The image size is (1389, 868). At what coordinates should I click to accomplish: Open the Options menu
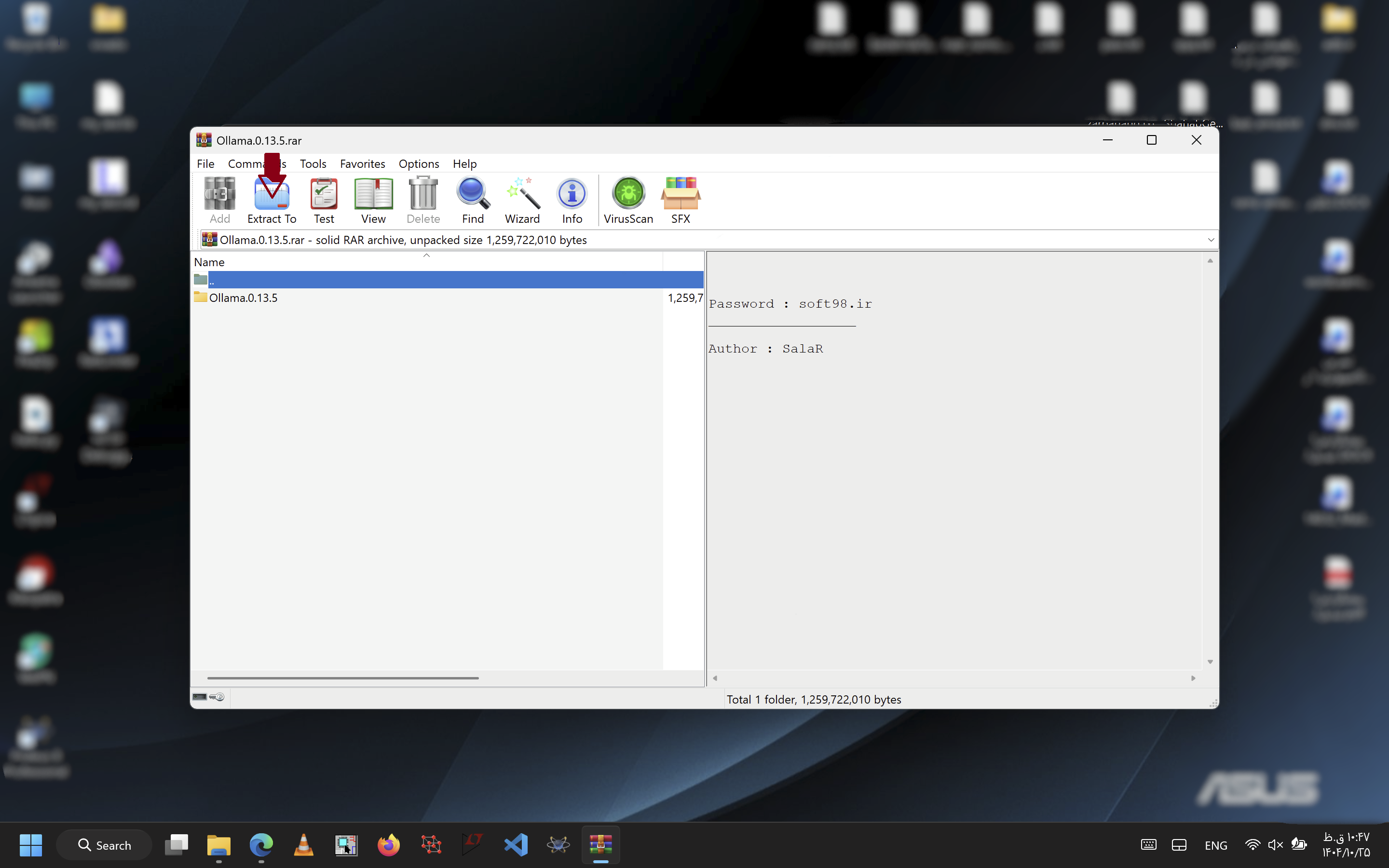pyautogui.click(x=419, y=163)
